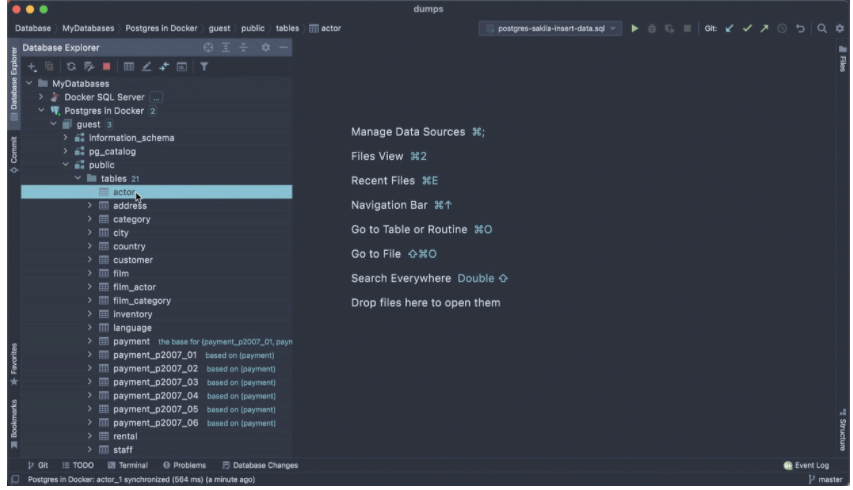The height and width of the screenshot is (490, 853).
Task: Open the query console icon
Action: (182, 67)
